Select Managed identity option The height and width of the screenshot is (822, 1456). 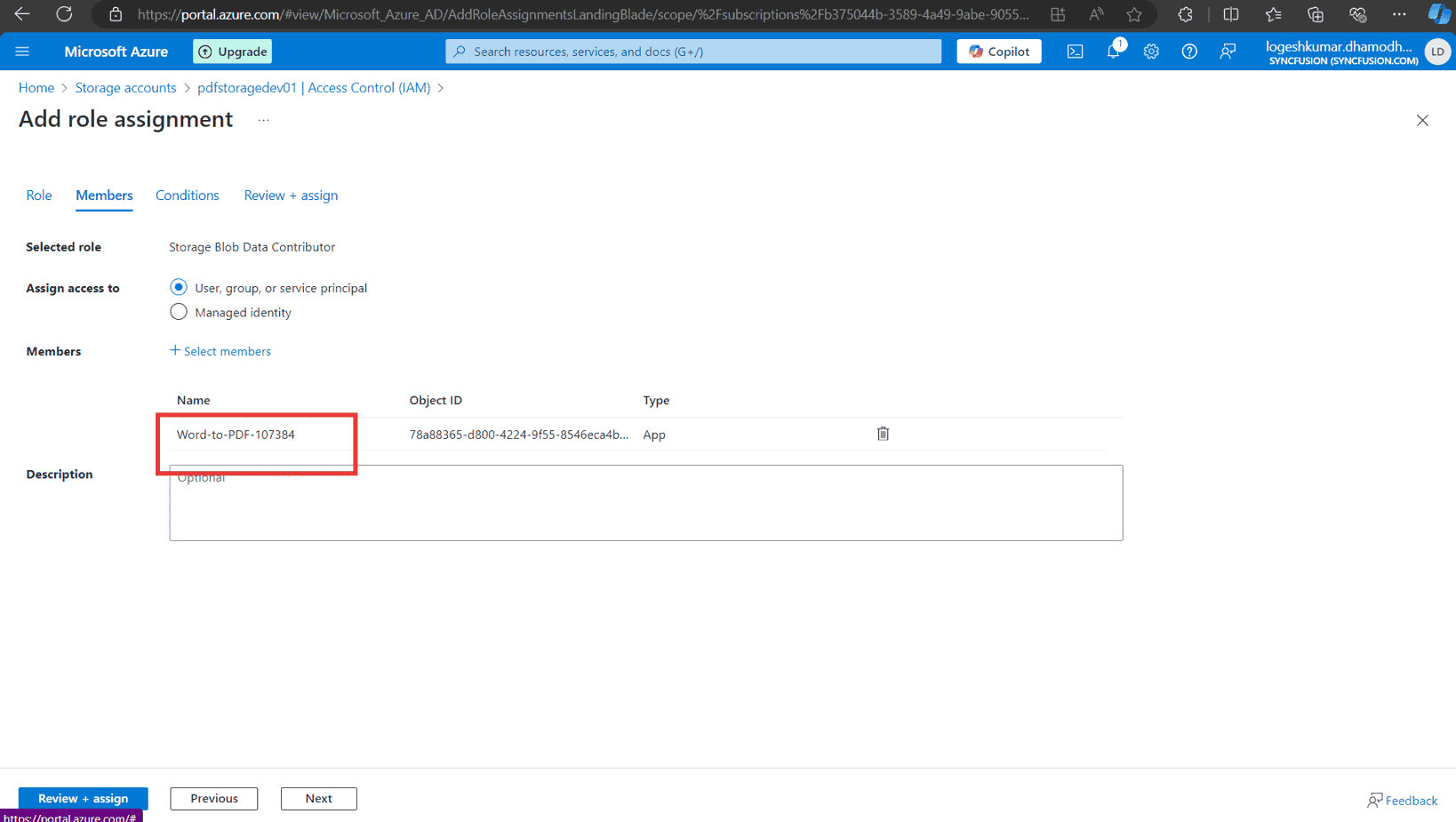(x=178, y=312)
